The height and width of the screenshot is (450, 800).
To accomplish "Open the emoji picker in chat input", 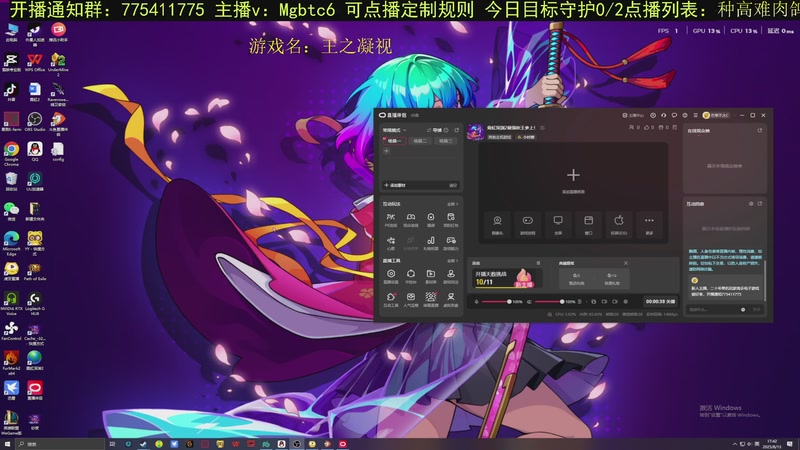I will [x=743, y=310].
